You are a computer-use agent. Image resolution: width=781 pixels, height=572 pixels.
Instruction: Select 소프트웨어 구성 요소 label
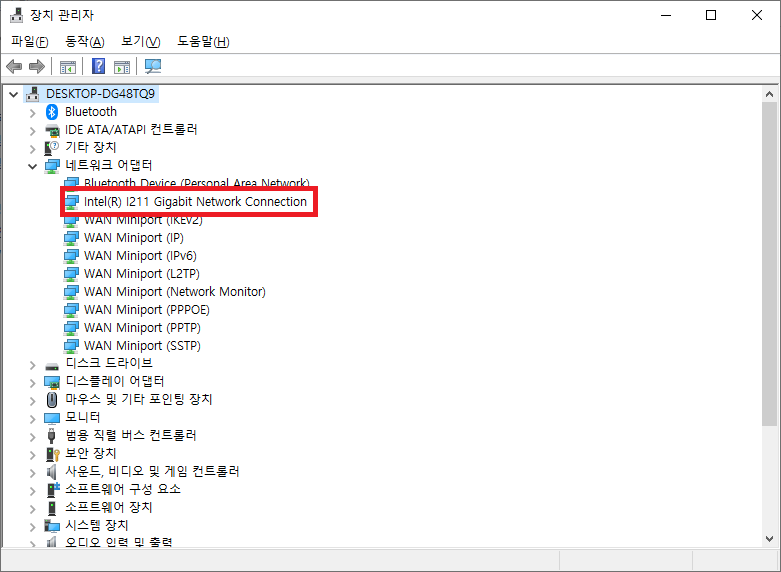click(123, 489)
